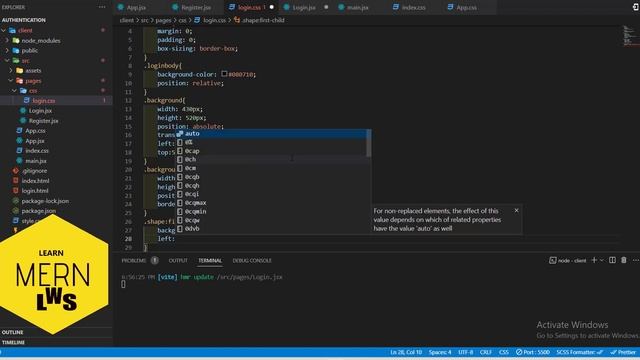
Task: Pick the 'ch' unit suggestion
Action: point(271,160)
